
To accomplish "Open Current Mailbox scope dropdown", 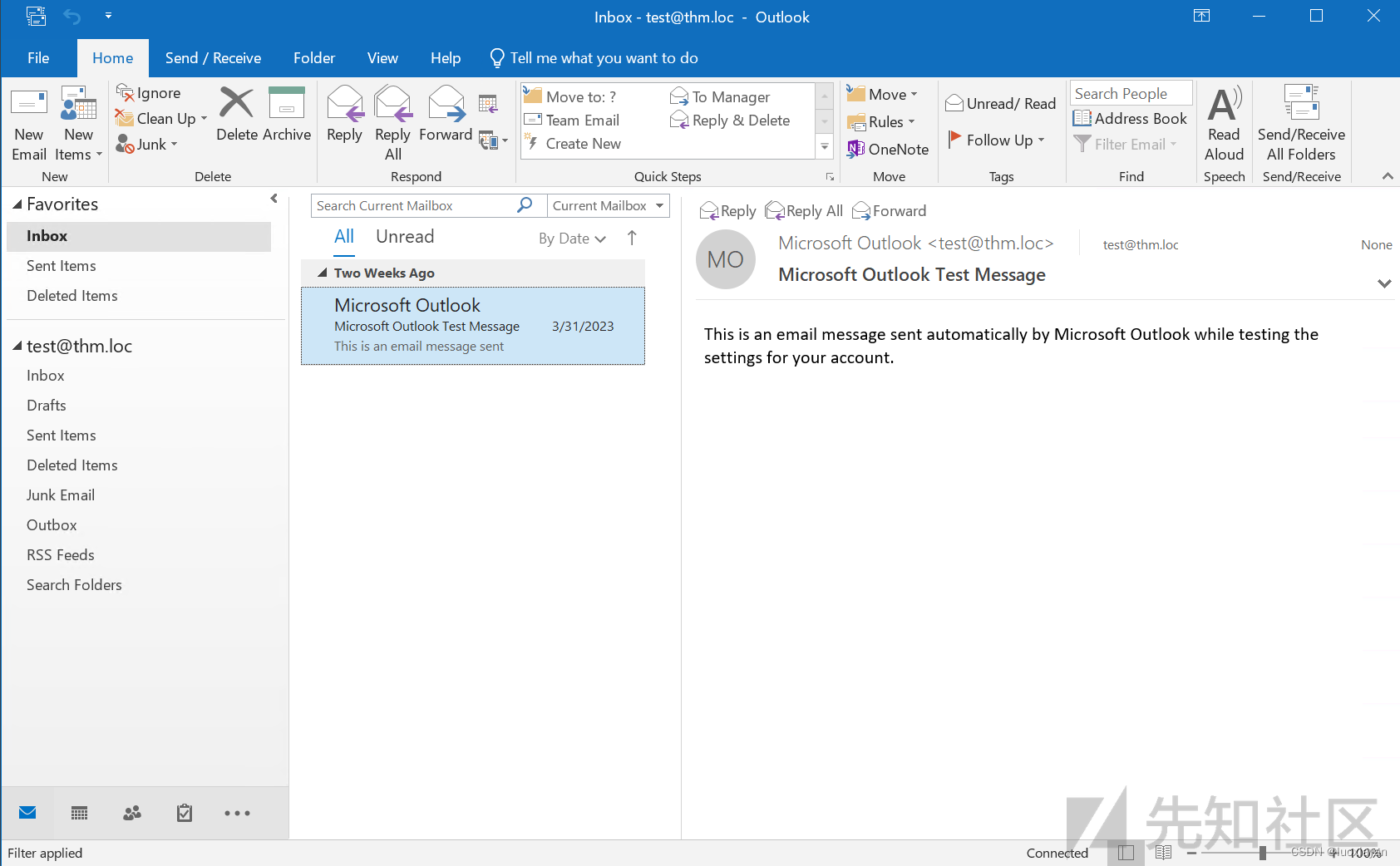I will pyautogui.click(x=608, y=206).
